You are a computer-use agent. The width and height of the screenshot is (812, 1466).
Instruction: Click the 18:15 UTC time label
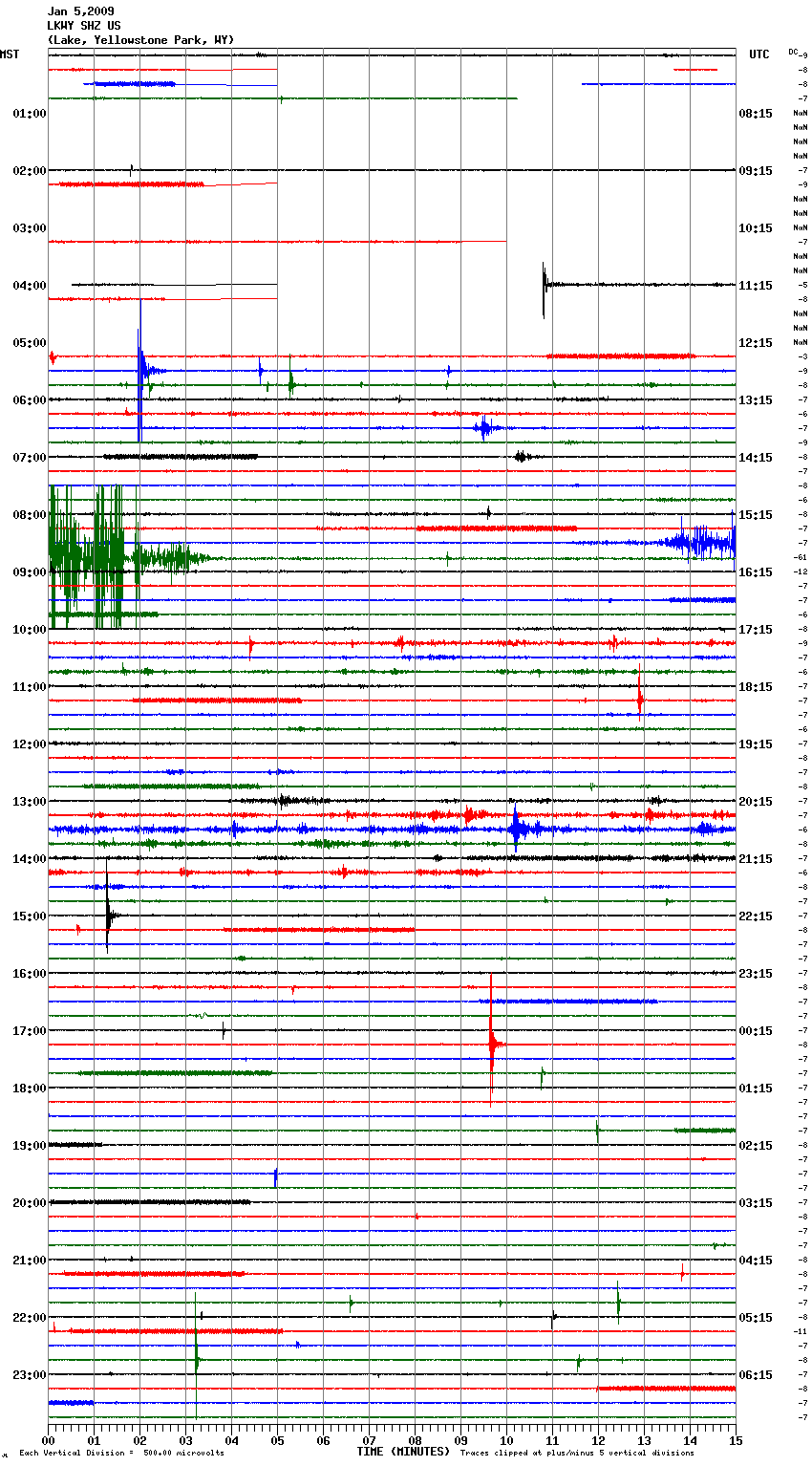pos(756,687)
